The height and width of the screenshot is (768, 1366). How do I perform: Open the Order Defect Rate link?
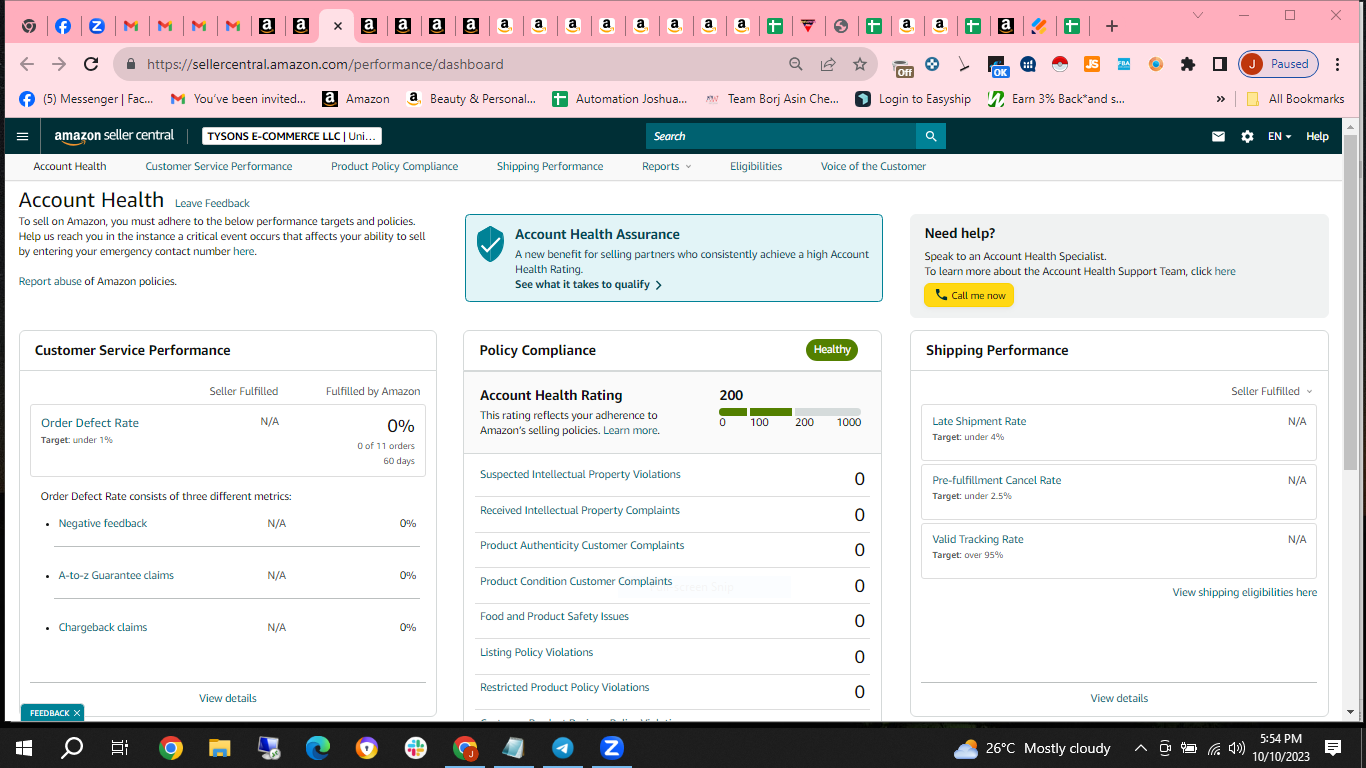pyautogui.click(x=90, y=423)
